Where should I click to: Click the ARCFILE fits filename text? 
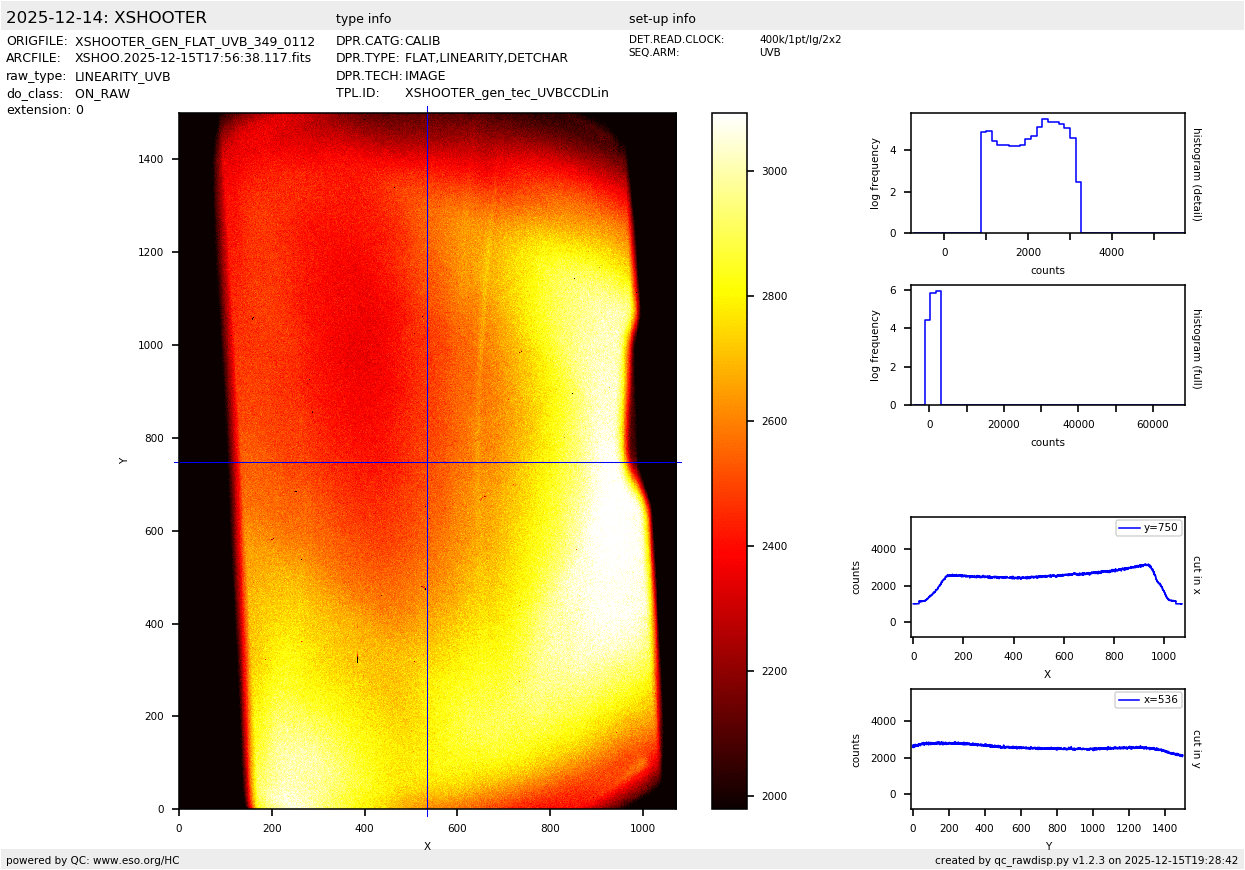click(x=192, y=58)
